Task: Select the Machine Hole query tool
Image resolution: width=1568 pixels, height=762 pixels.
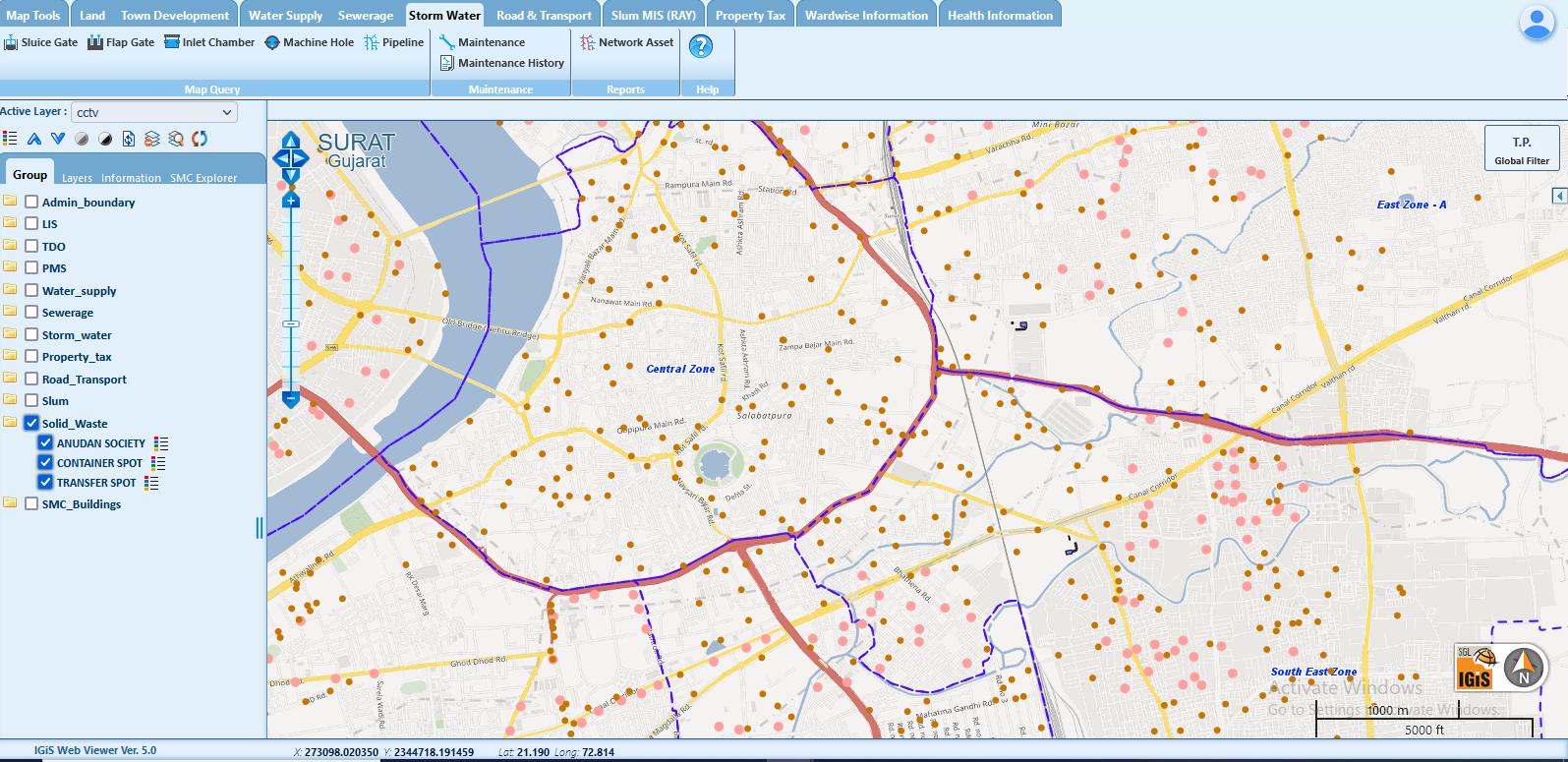Action: coord(309,42)
